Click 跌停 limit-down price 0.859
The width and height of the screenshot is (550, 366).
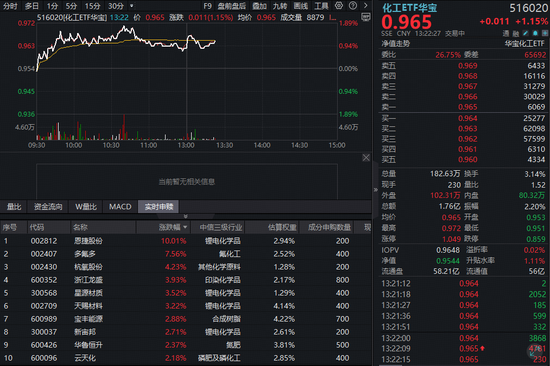tap(536, 239)
